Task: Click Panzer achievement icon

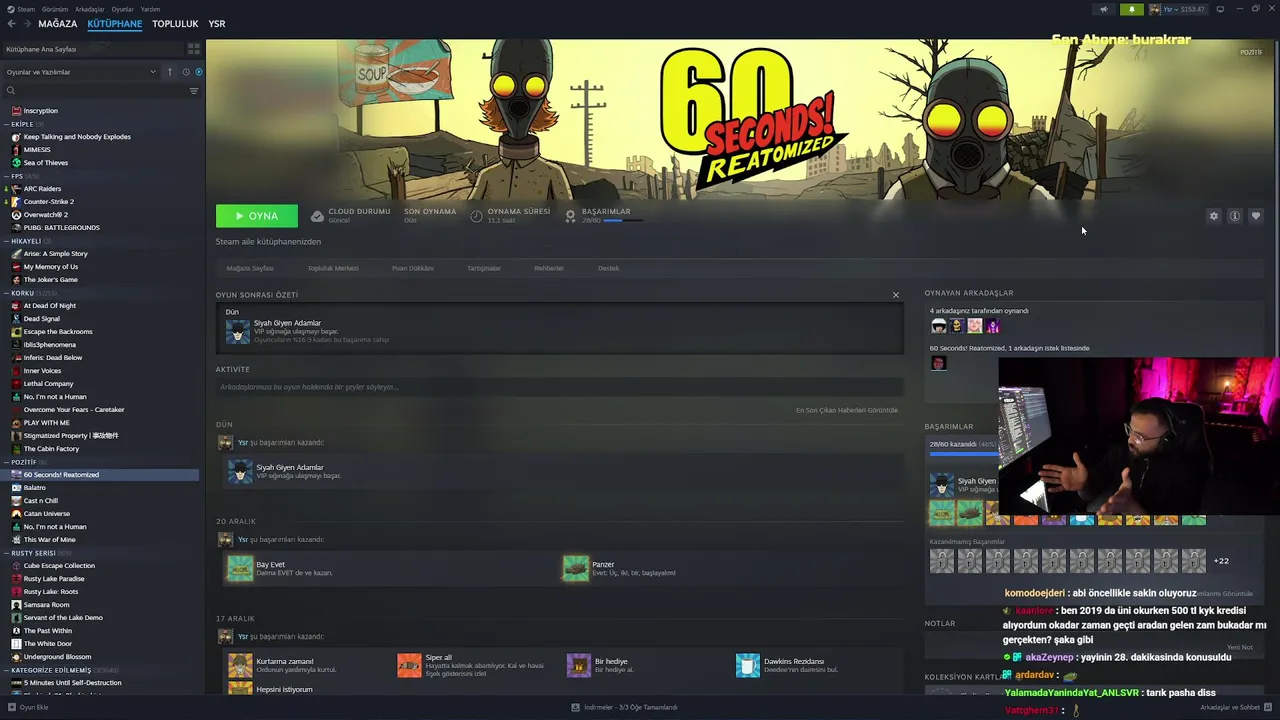Action: click(x=576, y=568)
